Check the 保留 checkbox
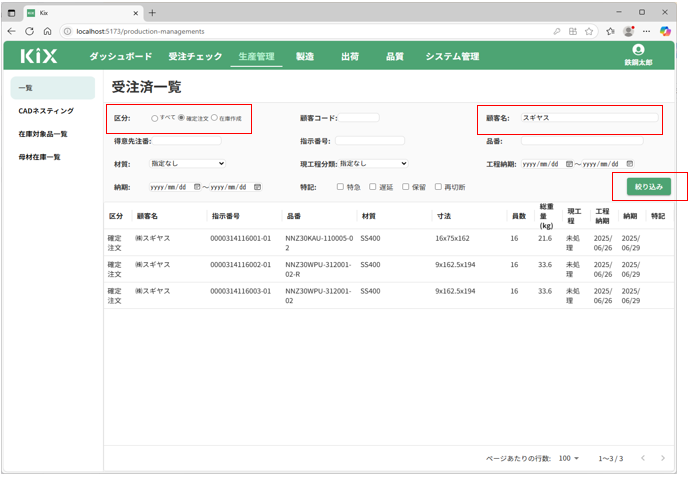The image size is (693, 477). pyautogui.click(x=405, y=187)
